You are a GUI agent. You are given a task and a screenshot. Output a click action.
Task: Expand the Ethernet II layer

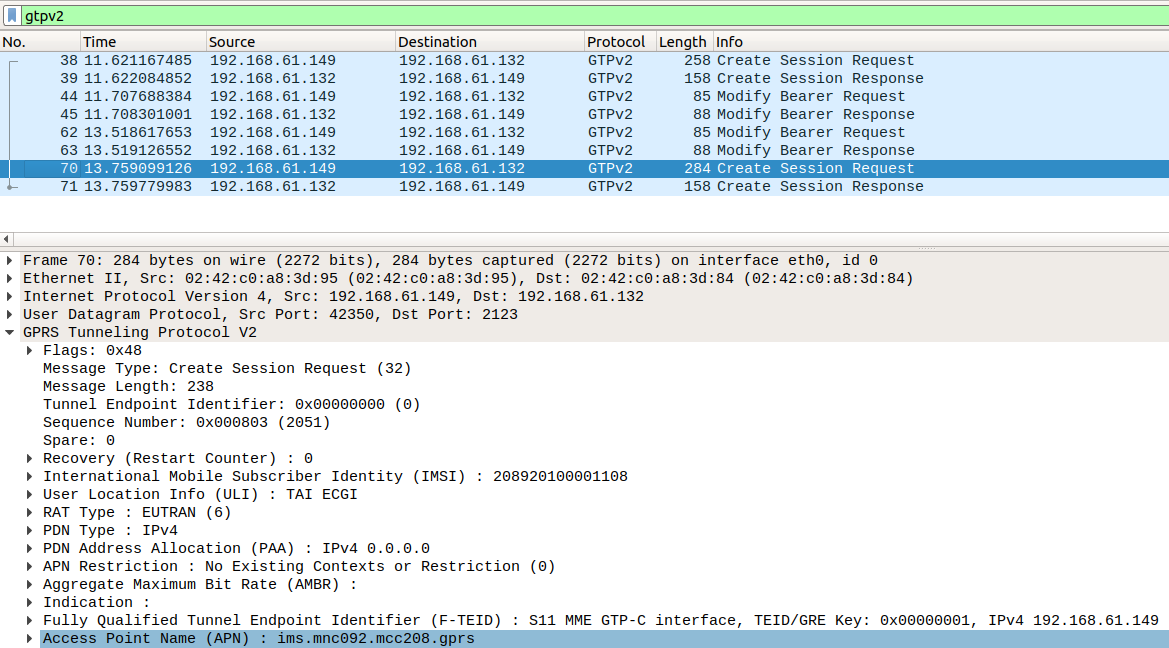pos(9,278)
